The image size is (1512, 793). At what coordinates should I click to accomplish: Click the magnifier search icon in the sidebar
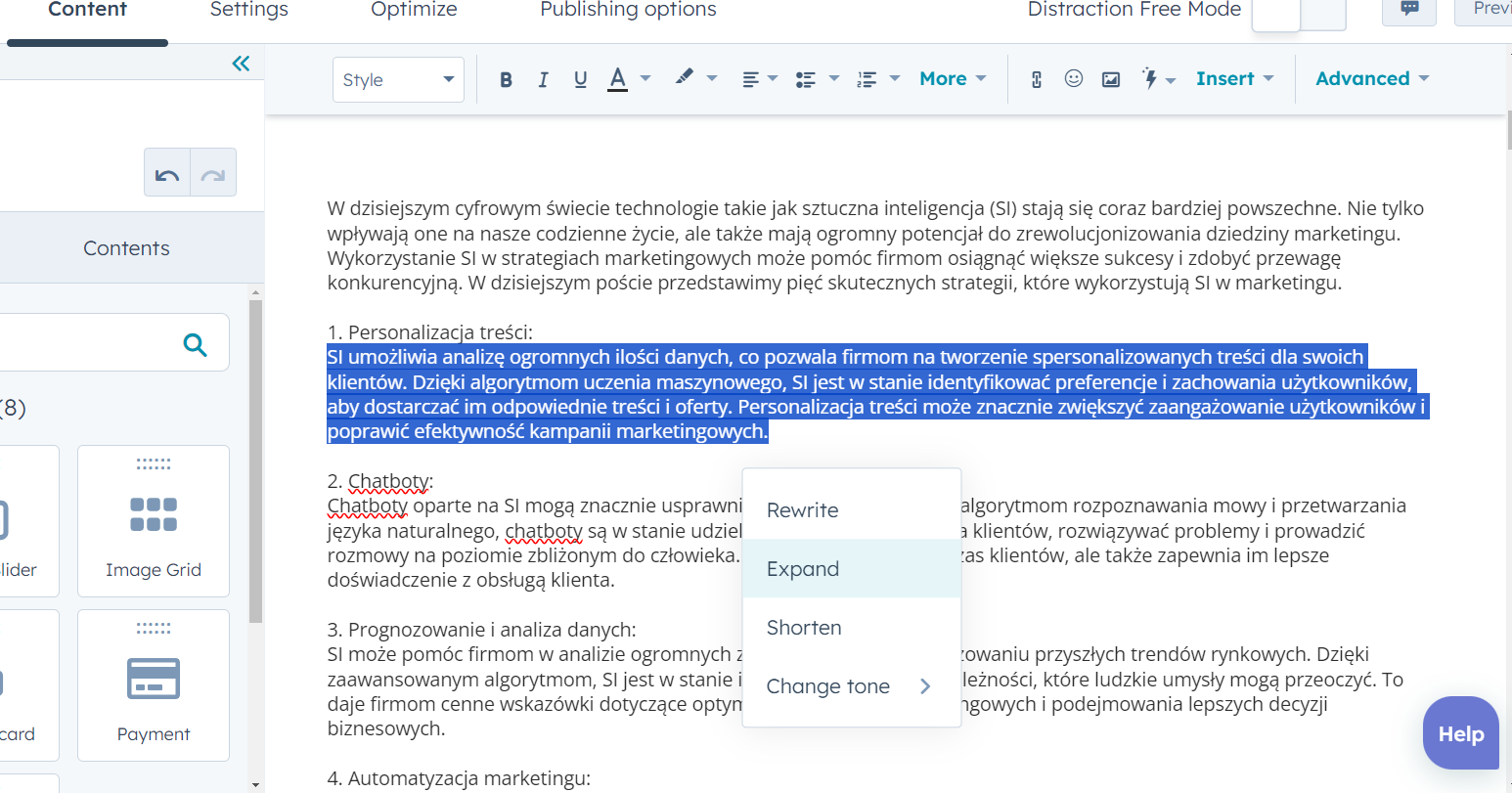pyautogui.click(x=196, y=343)
